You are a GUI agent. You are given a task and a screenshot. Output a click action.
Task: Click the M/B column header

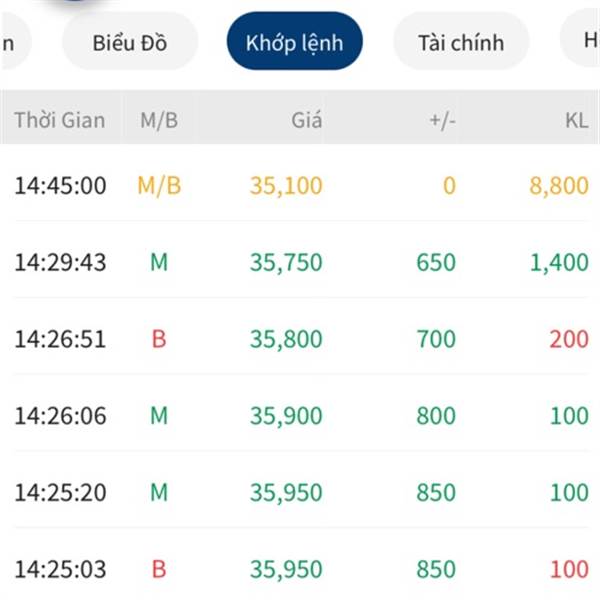pyautogui.click(x=159, y=120)
